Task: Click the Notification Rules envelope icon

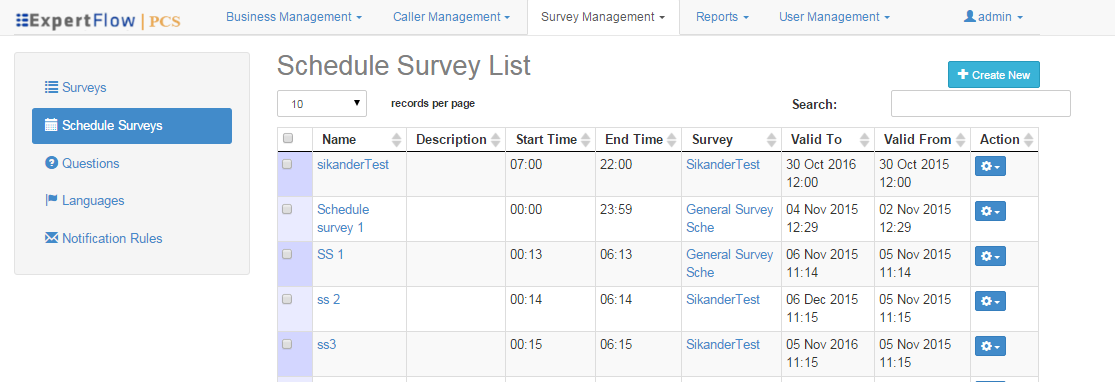Action: (x=51, y=238)
